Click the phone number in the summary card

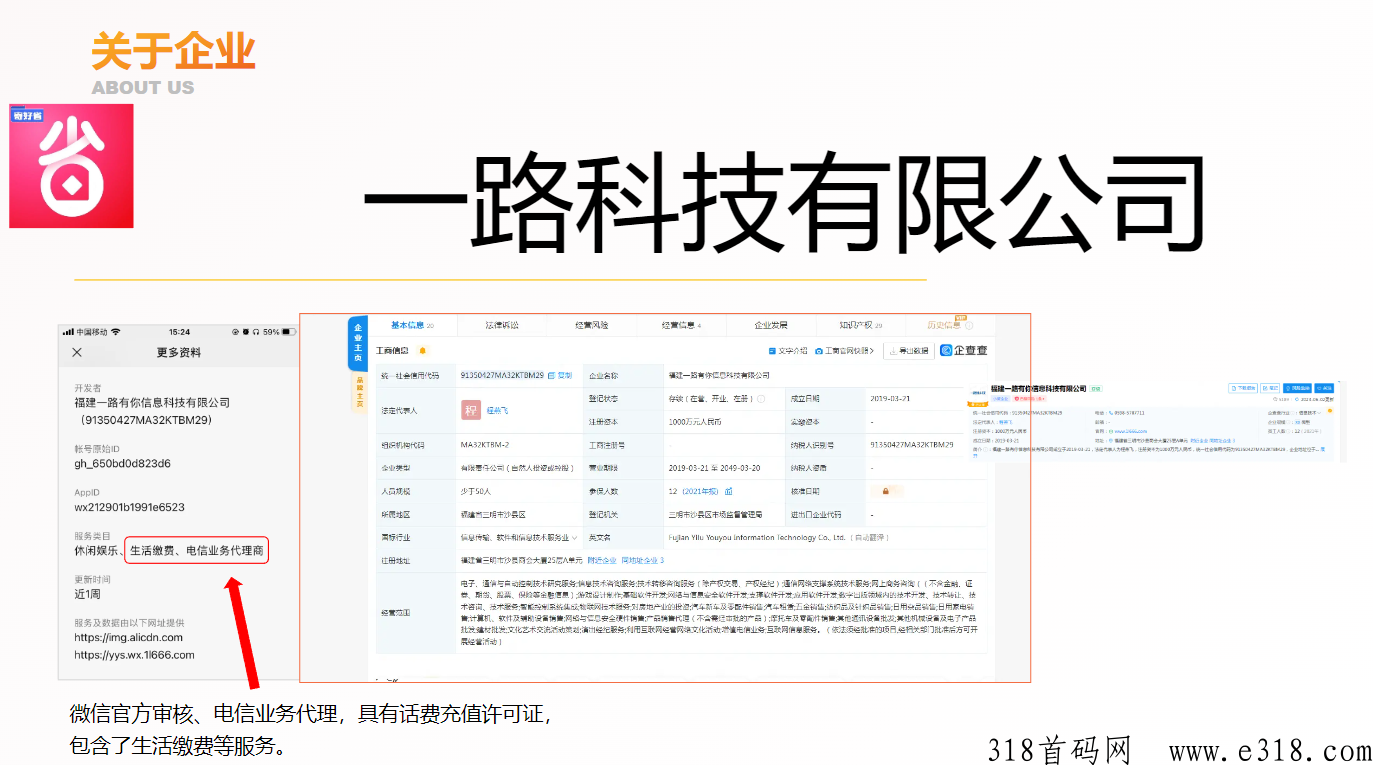click(x=1129, y=413)
